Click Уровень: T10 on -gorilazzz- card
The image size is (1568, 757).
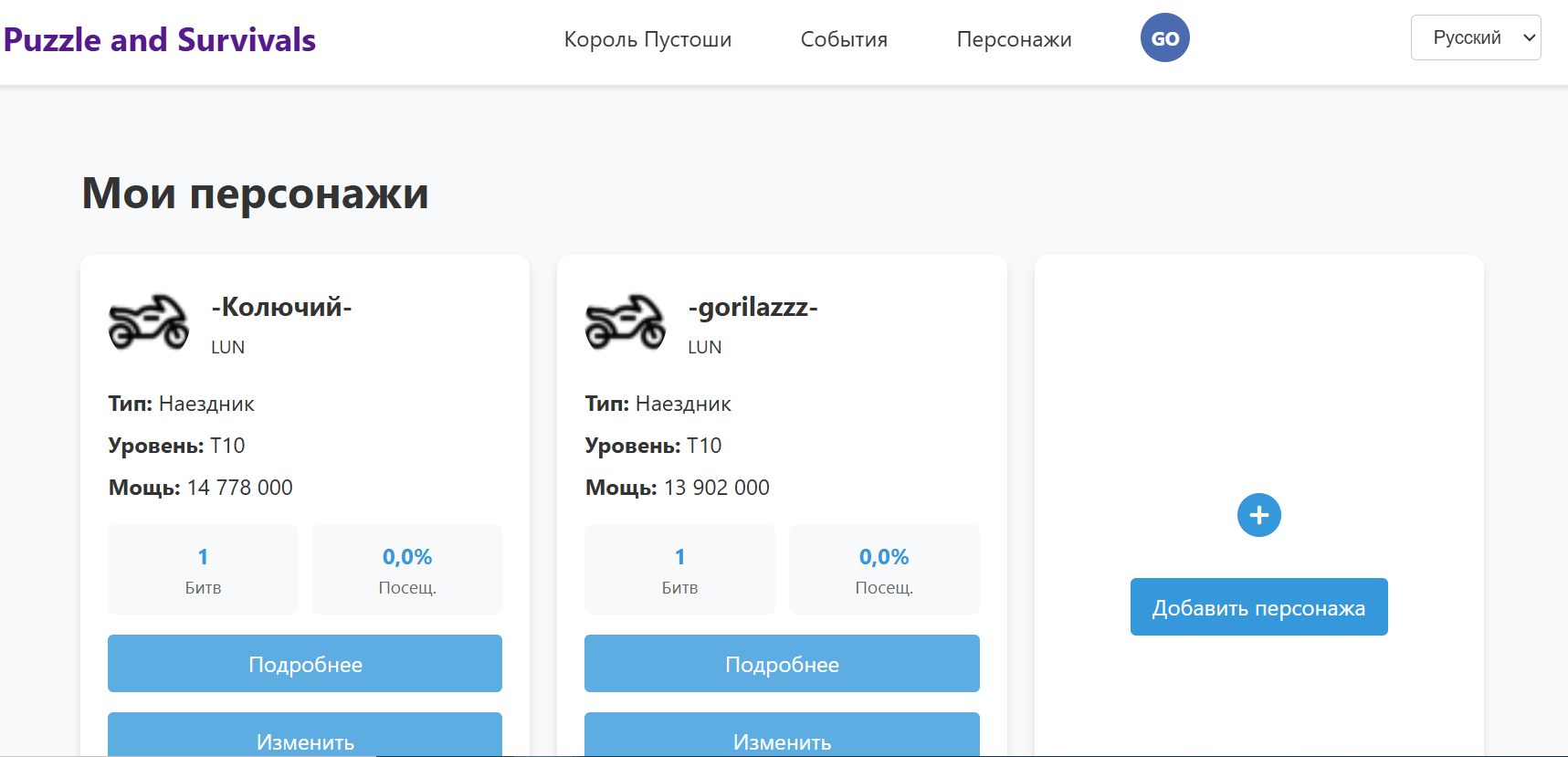(654, 446)
